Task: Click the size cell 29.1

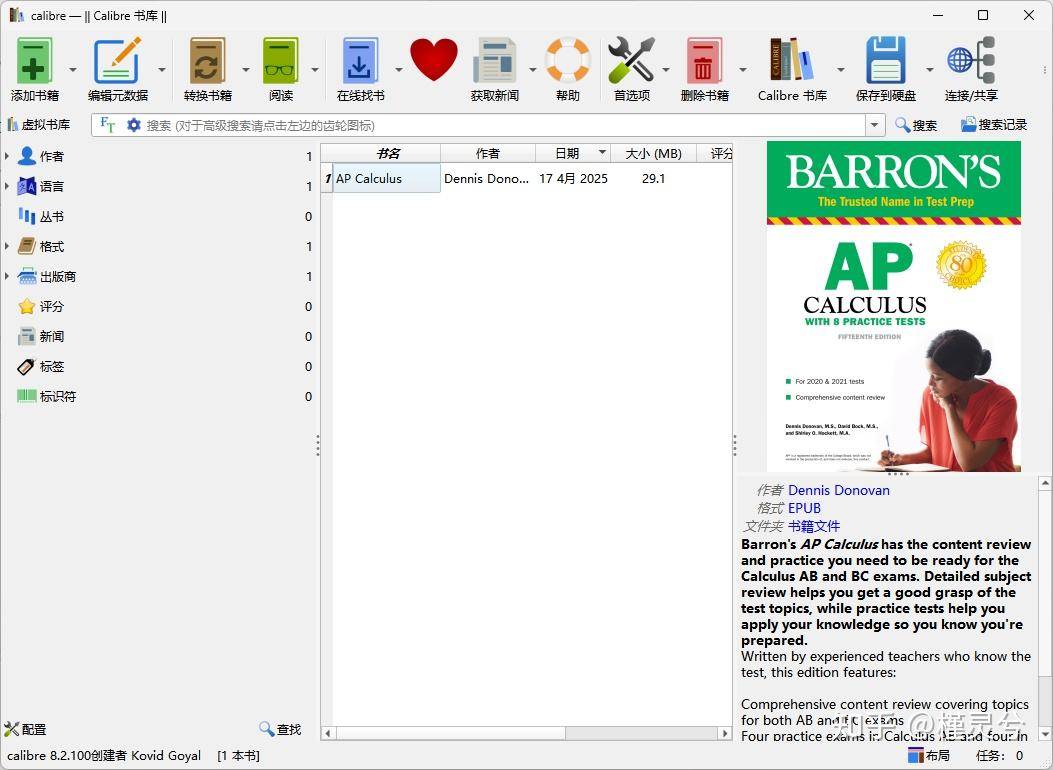Action: click(653, 179)
